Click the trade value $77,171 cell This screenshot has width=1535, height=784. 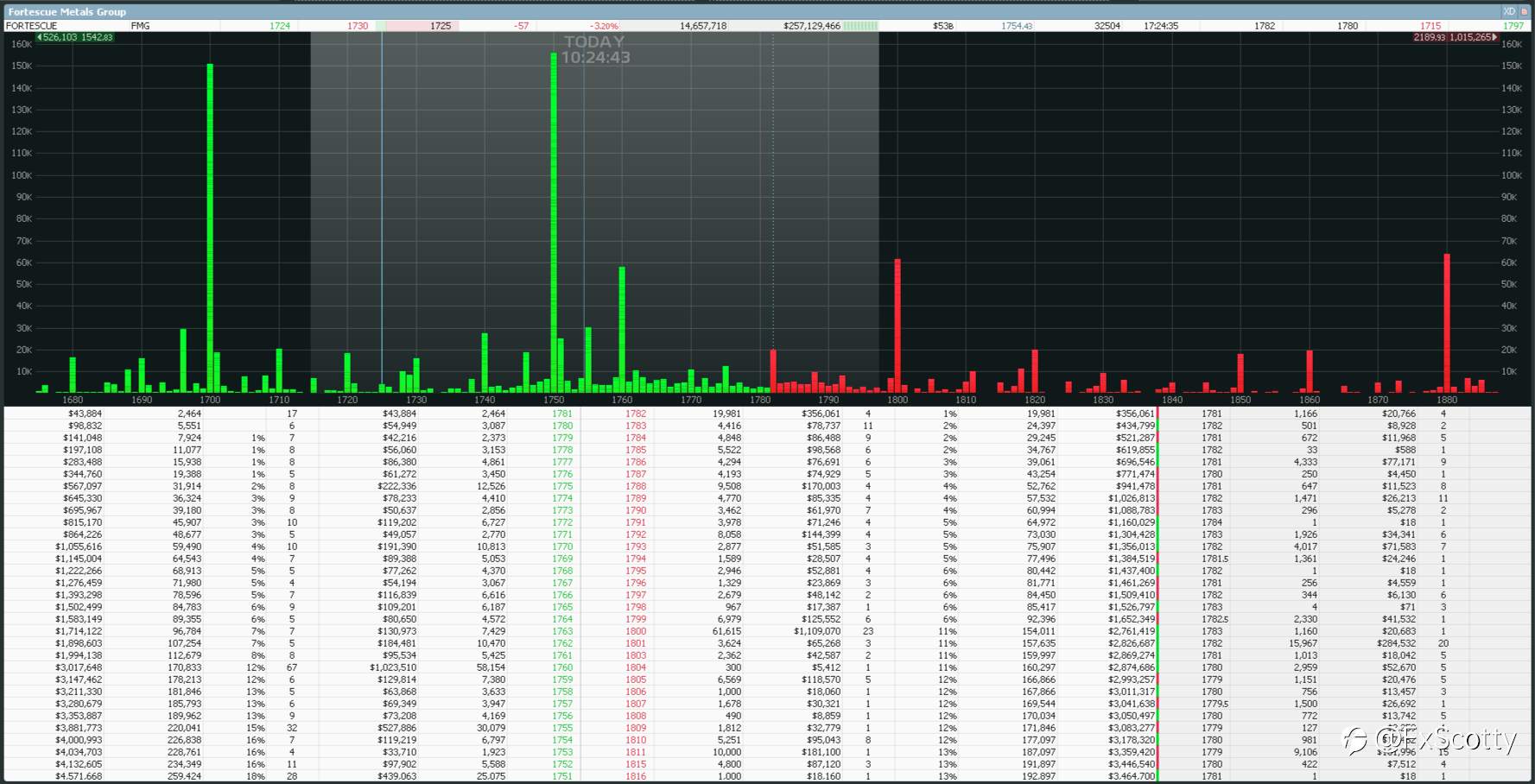(1399, 462)
